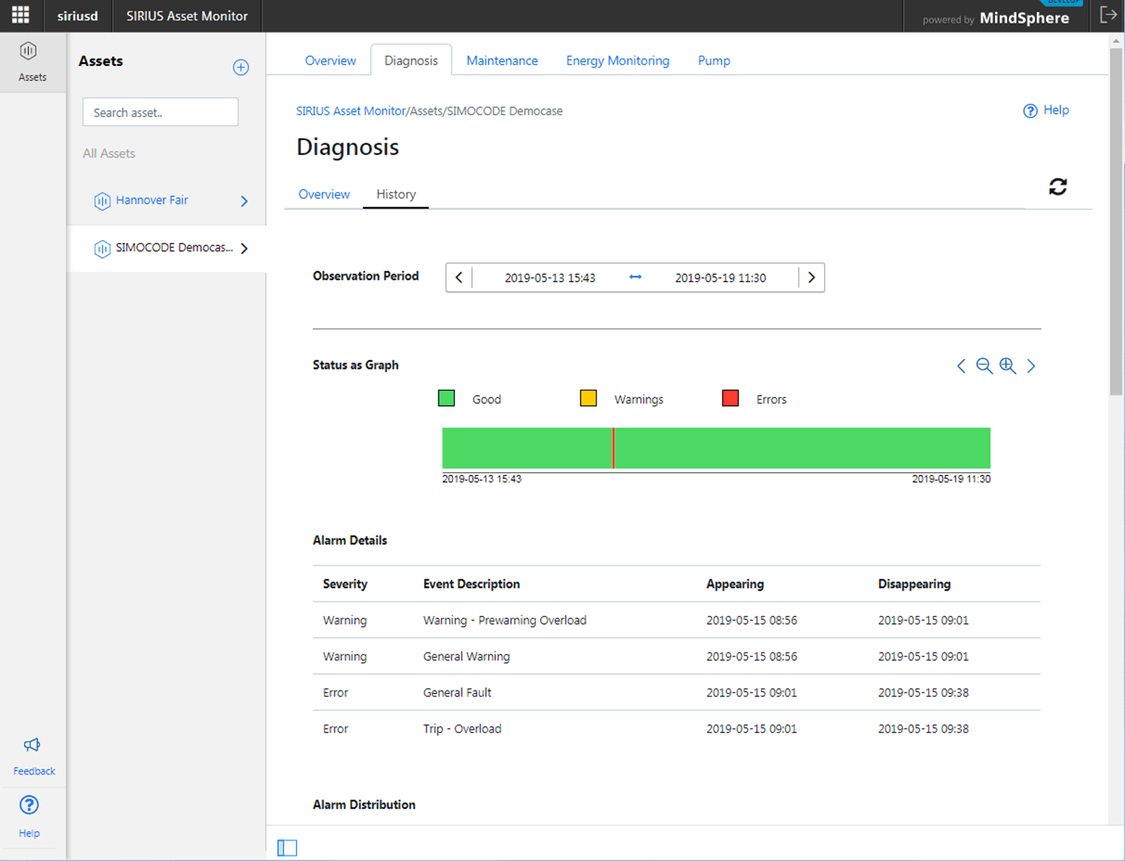Select the General Fault event row
Screen dimensions: 1125x861
(x=677, y=692)
